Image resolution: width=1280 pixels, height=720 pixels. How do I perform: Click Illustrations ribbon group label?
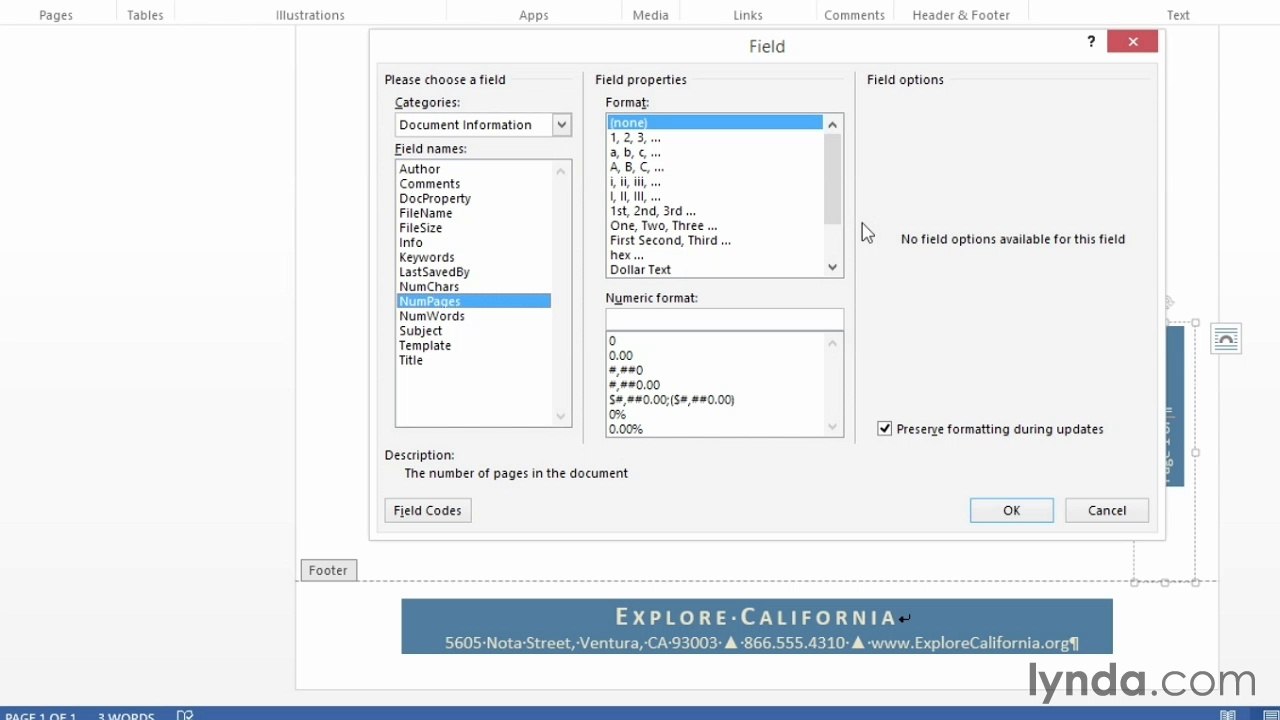click(310, 15)
